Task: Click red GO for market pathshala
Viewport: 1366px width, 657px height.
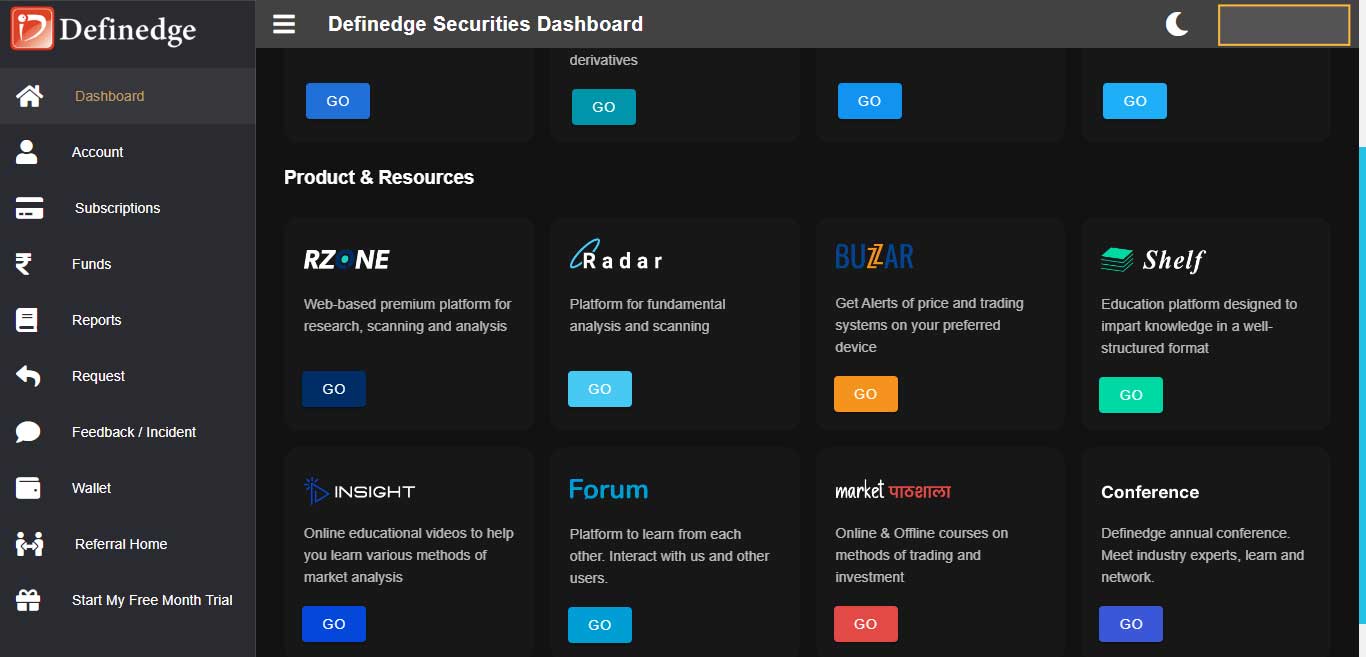Action: click(x=866, y=624)
